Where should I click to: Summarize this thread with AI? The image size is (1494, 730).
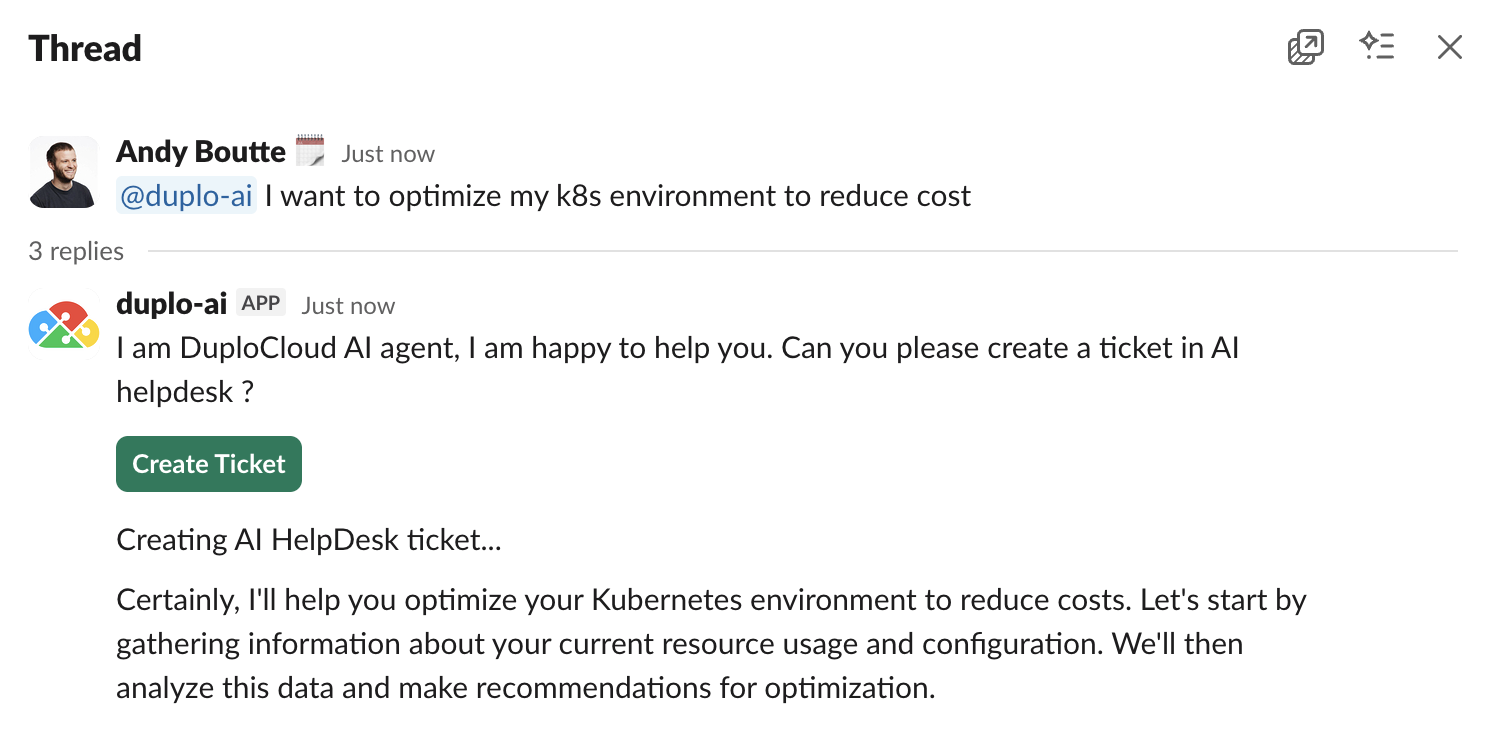(x=1377, y=46)
